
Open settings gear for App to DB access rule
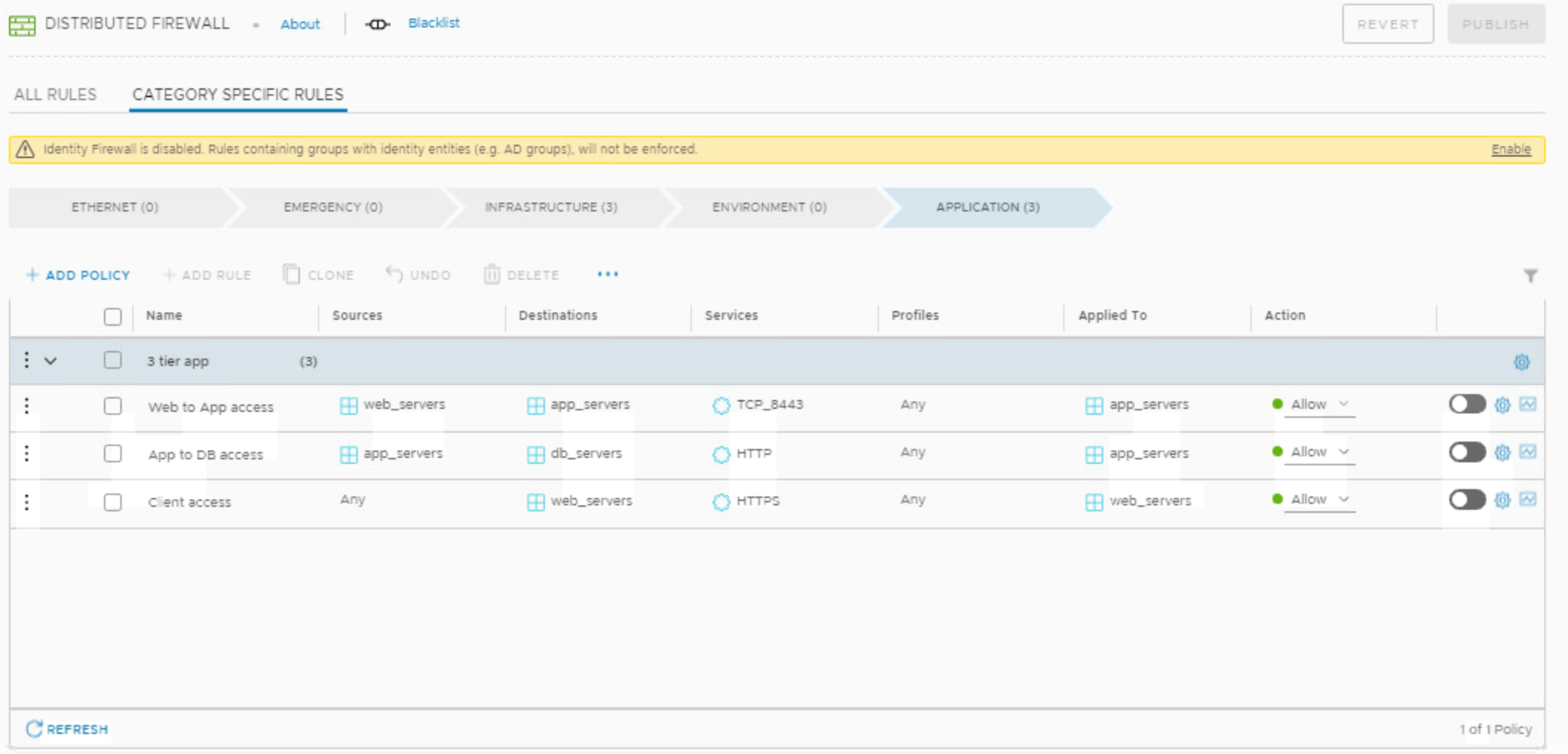point(1502,453)
